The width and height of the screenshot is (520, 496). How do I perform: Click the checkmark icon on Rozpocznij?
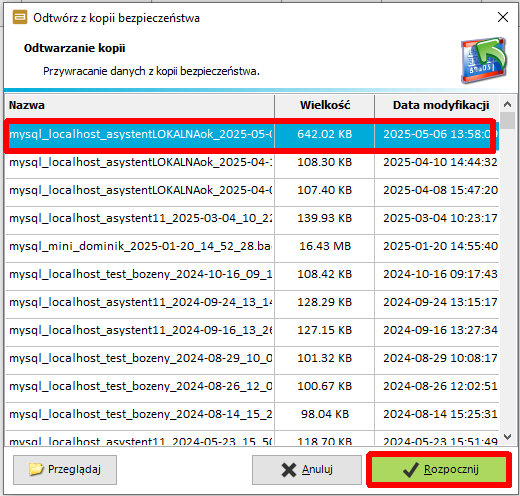point(411,470)
